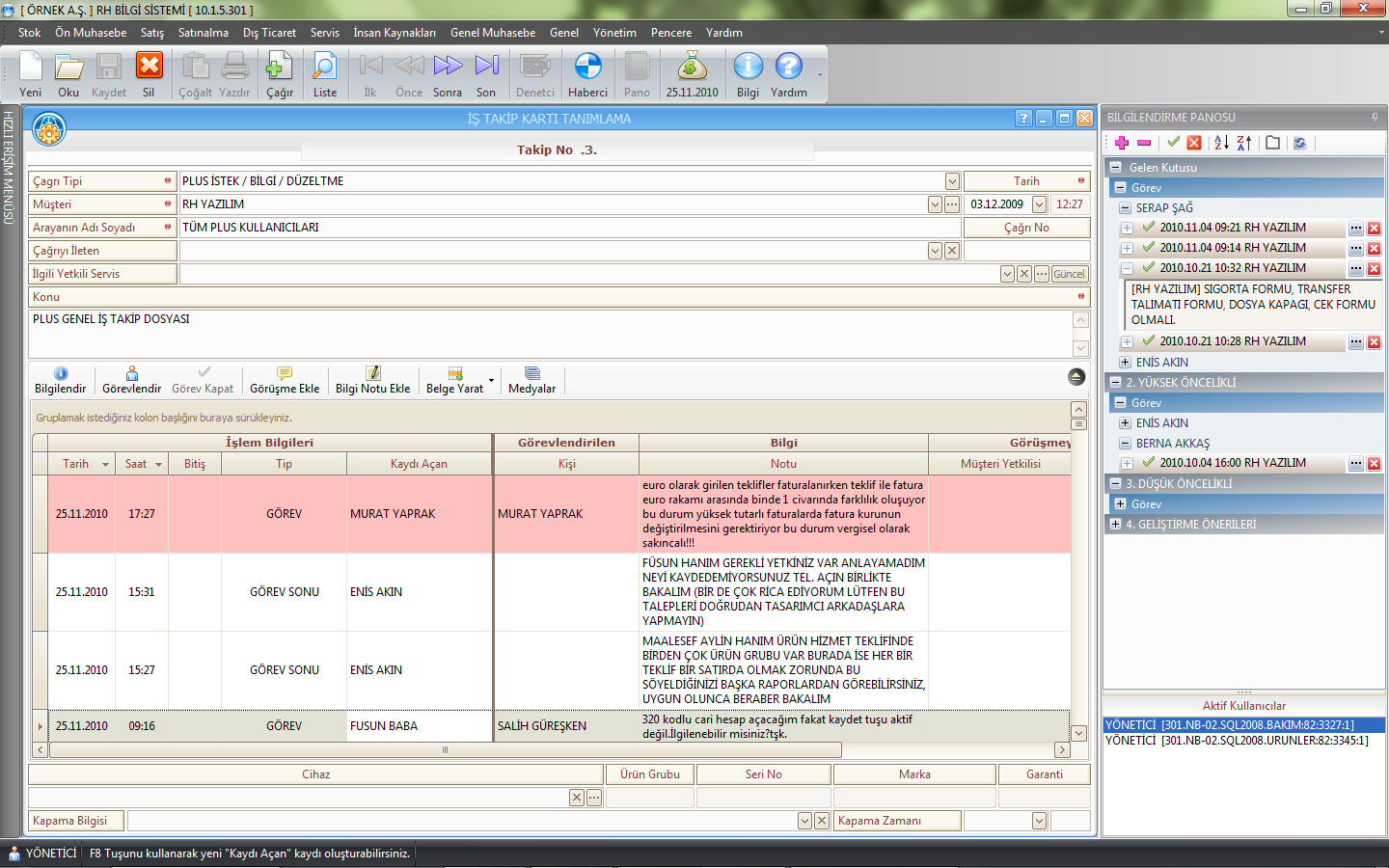Click the Kapama Bilgisi input field

461,821
